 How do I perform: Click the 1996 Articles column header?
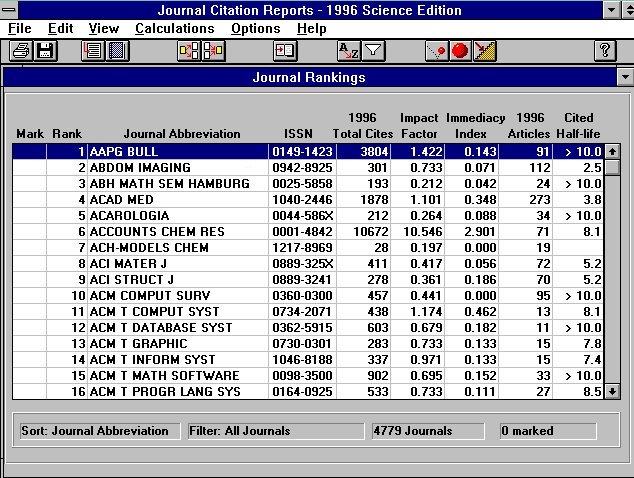point(529,126)
